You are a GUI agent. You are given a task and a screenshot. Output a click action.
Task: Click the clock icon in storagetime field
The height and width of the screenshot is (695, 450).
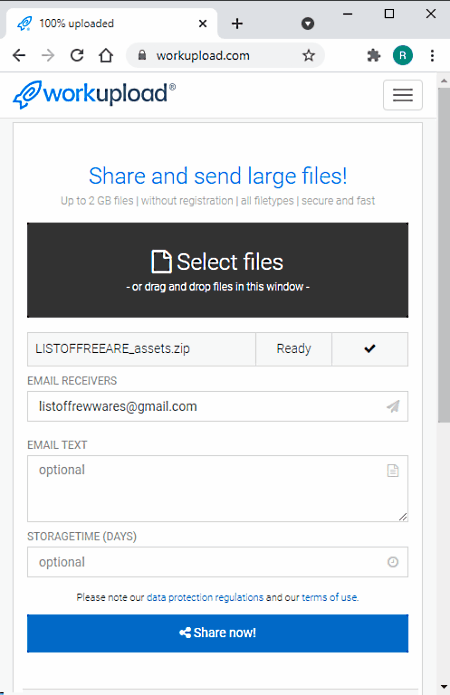pos(393,562)
